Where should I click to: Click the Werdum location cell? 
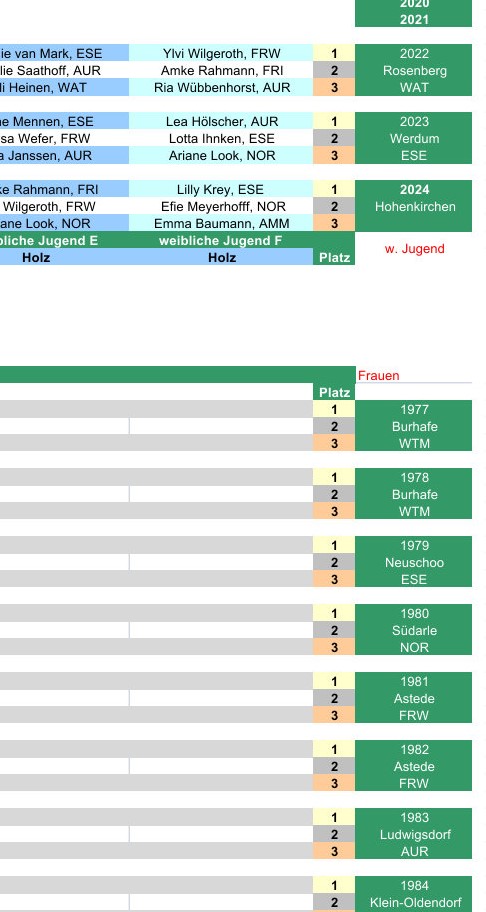click(x=414, y=138)
